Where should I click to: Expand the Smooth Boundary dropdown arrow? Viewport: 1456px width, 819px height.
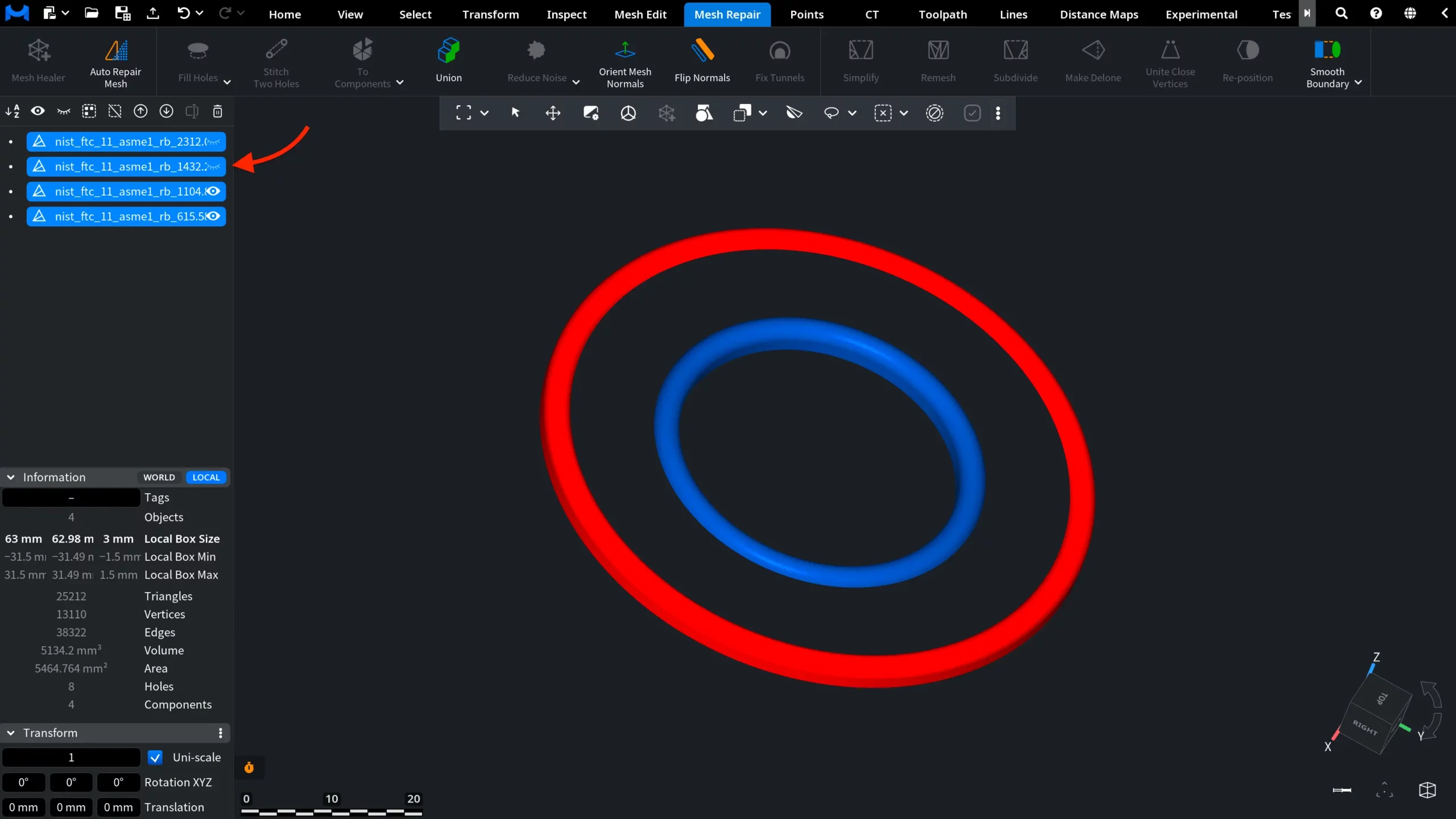pyautogui.click(x=1358, y=82)
